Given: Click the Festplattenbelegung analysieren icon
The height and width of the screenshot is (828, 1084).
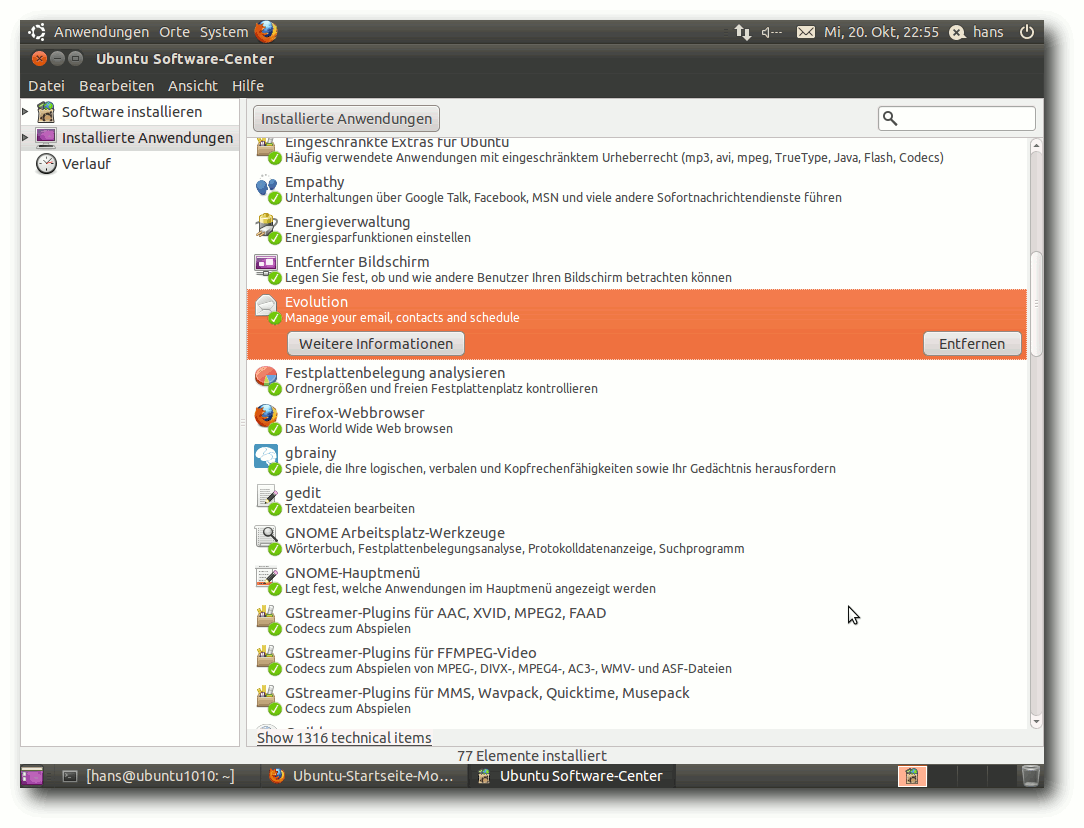Looking at the screenshot, I should click(266, 378).
